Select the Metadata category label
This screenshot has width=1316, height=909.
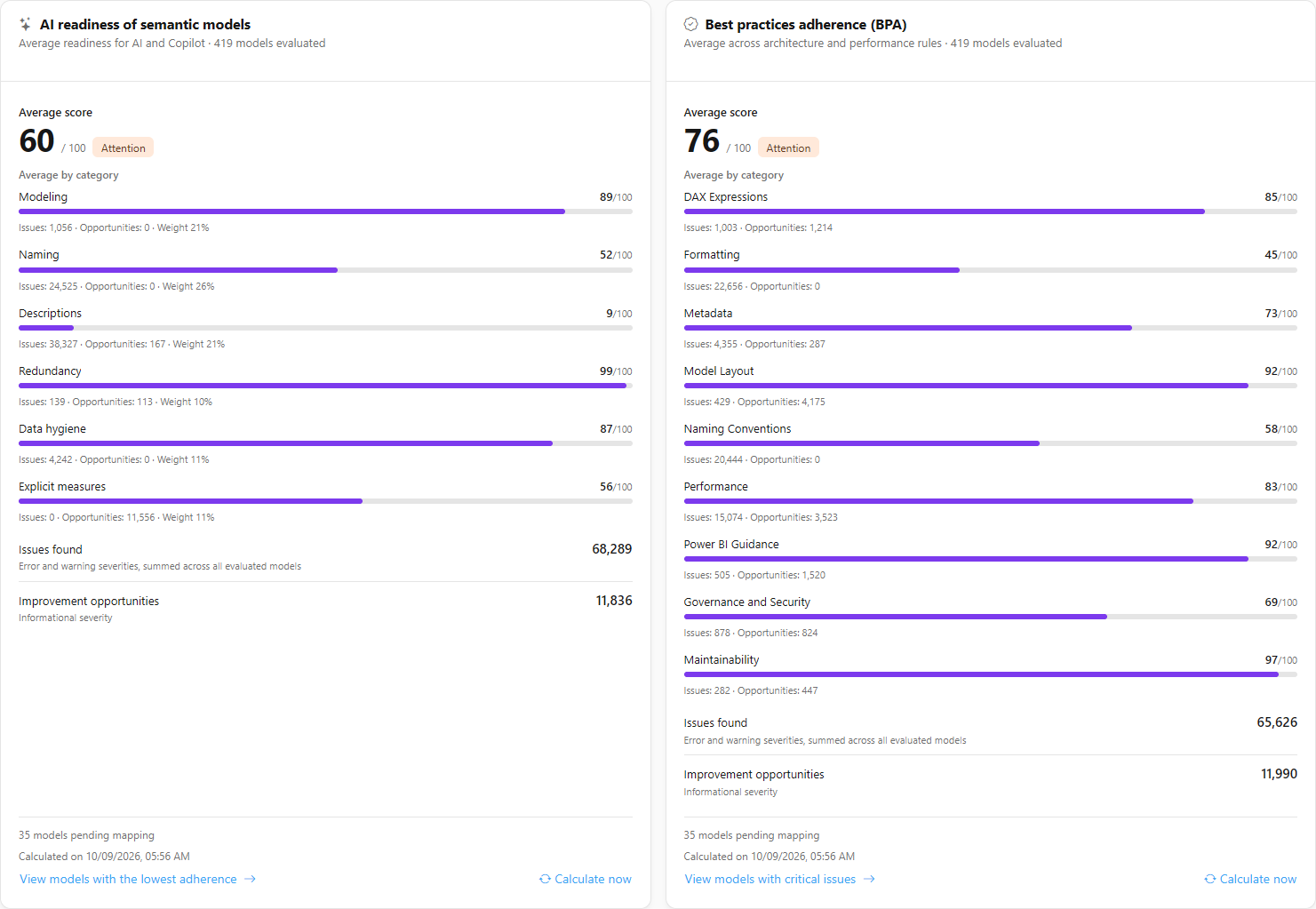(708, 314)
